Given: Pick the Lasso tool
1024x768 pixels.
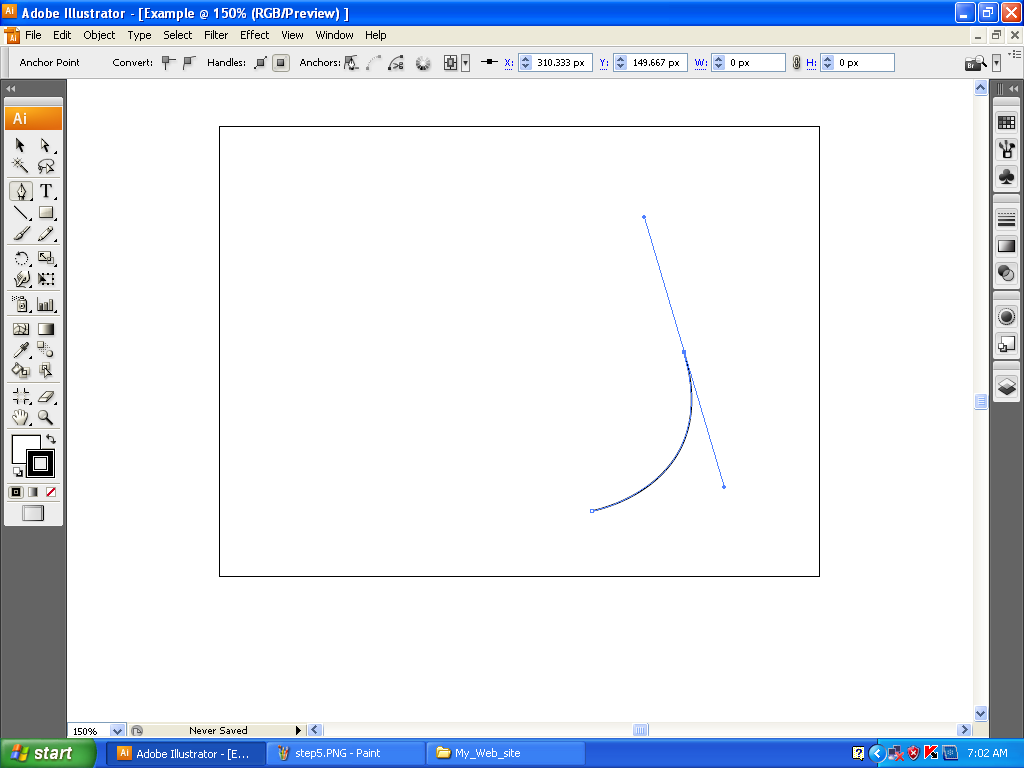Looking at the screenshot, I should click(x=45, y=166).
